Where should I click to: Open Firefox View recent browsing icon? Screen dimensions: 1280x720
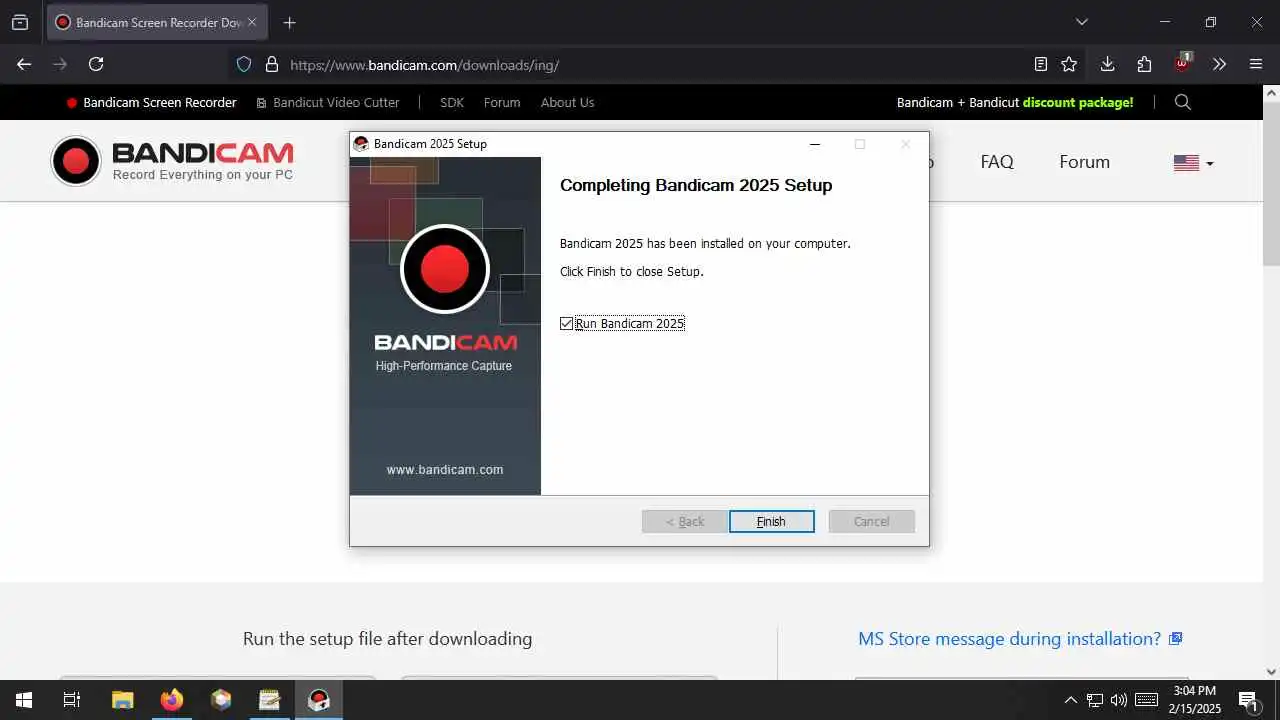coord(20,22)
